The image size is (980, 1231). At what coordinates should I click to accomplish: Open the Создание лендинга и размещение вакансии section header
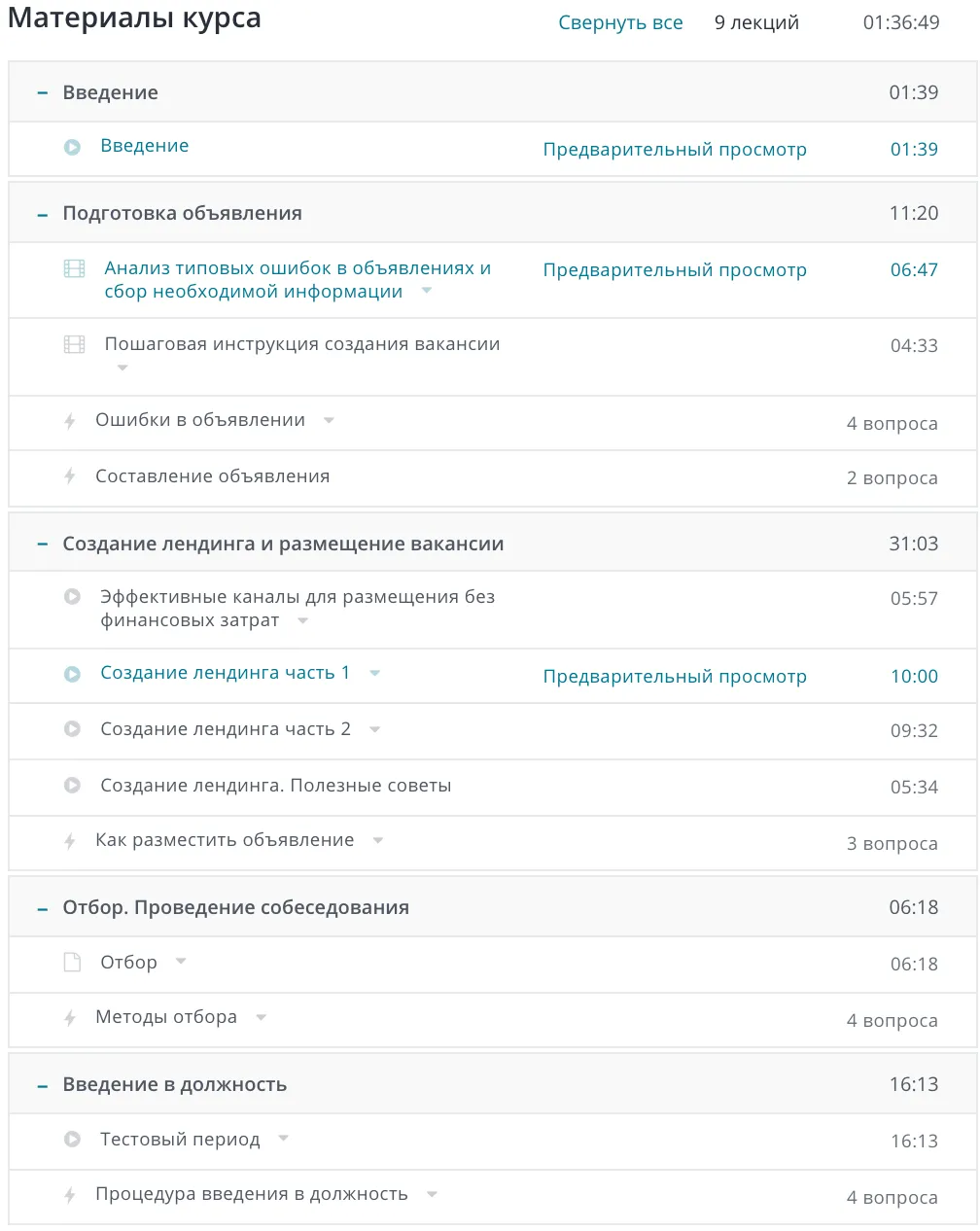pos(283,545)
